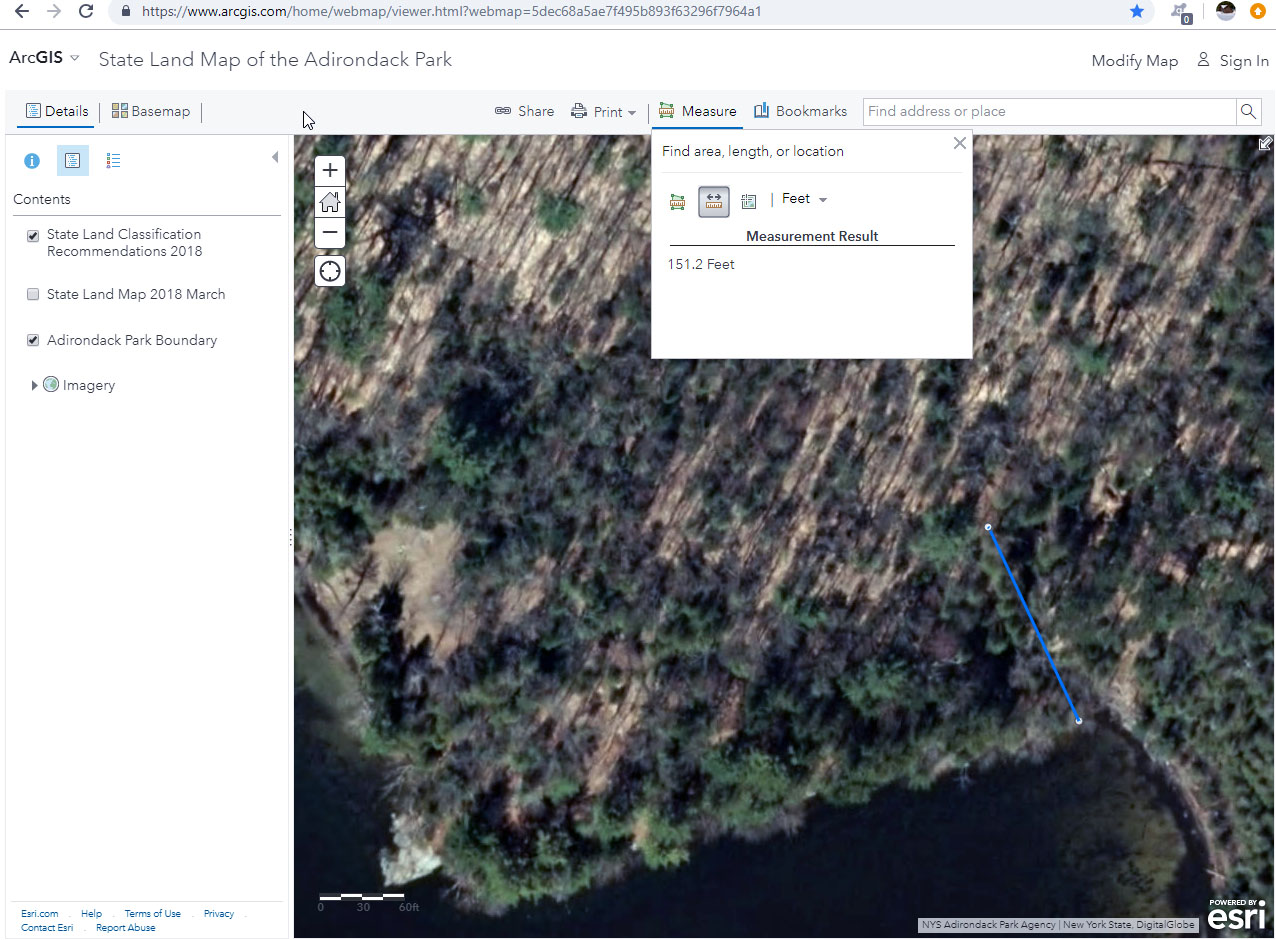
Task: Expand the Imagery layer group
Action: (35, 385)
